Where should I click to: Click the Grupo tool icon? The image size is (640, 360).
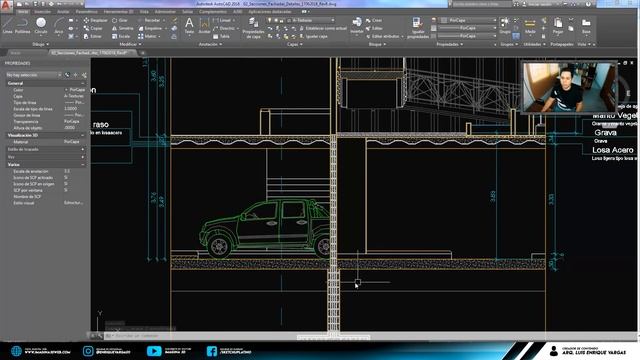[x=505, y=25]
